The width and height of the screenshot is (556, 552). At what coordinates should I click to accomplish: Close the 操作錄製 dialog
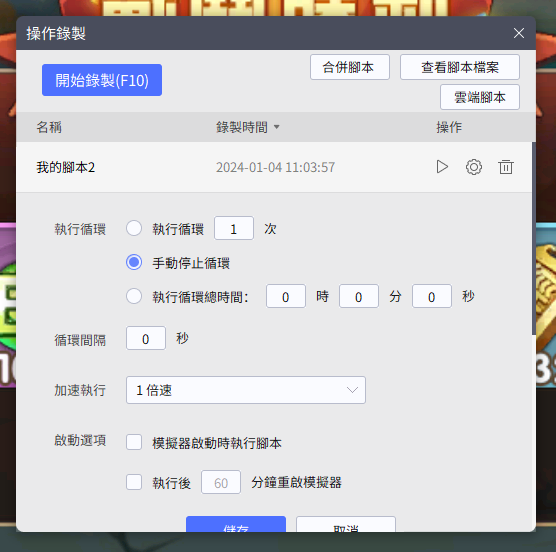519,33
